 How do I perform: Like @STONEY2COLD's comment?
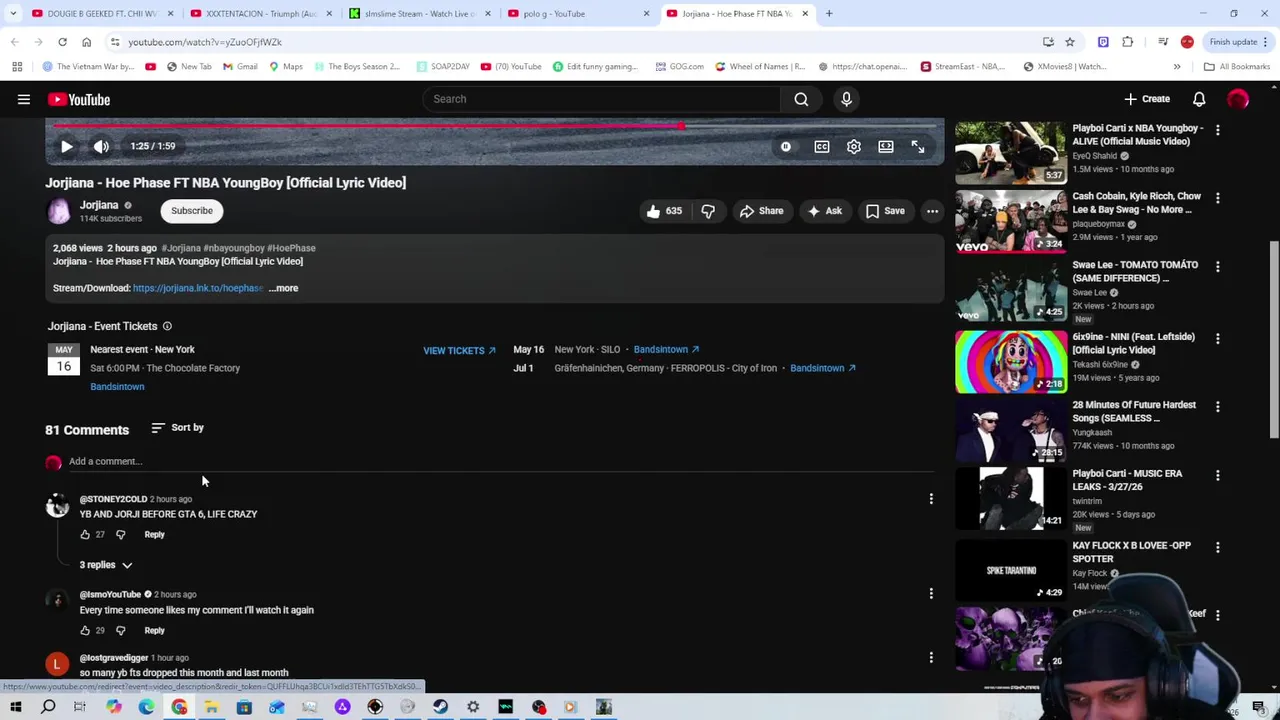[85, 535]
